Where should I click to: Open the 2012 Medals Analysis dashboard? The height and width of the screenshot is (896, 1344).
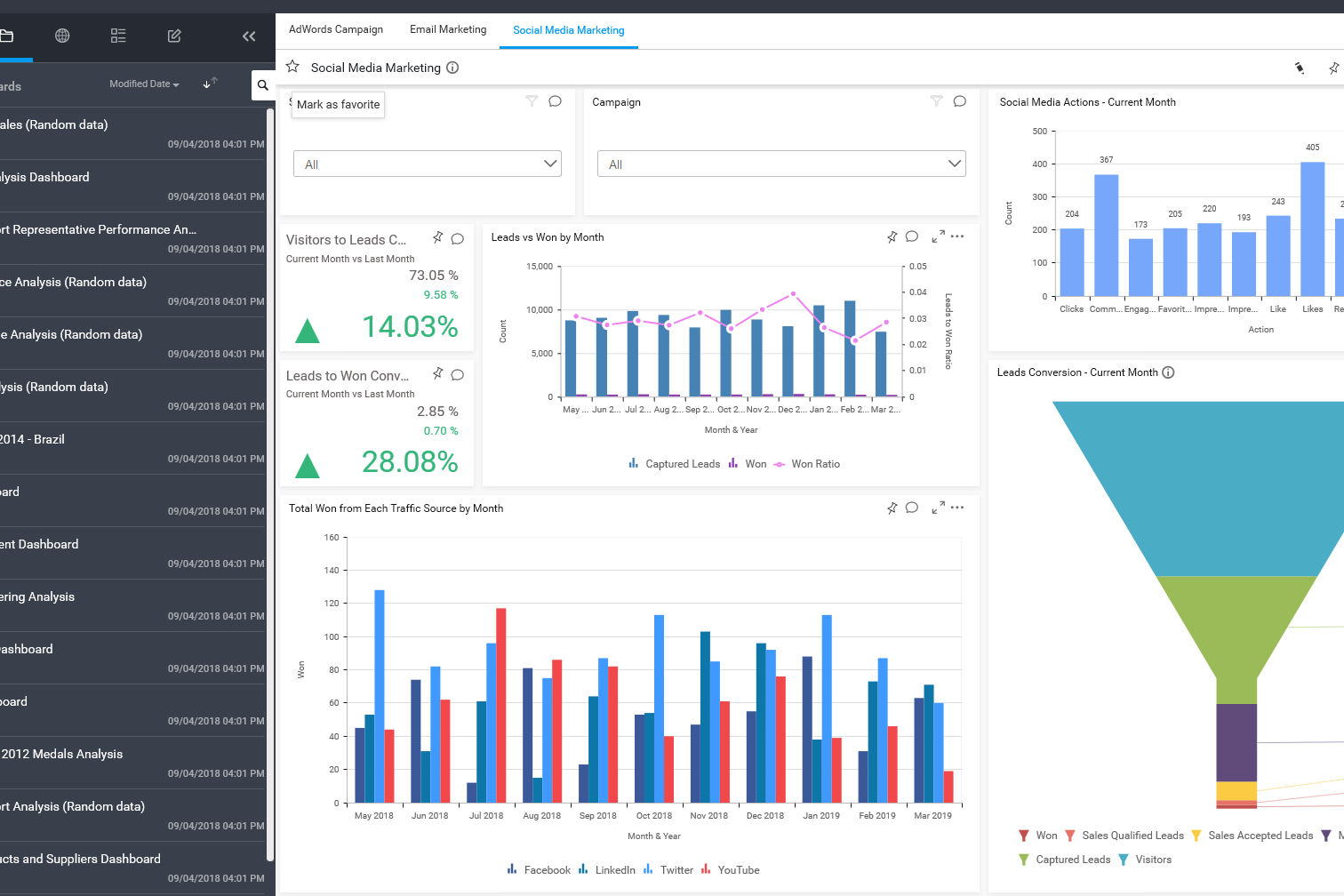coord(132,763)
